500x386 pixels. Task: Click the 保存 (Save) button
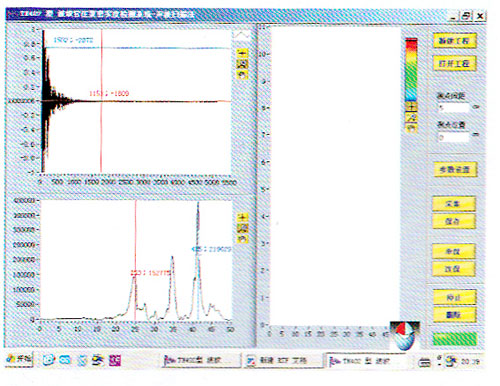(x=454, y=221)
